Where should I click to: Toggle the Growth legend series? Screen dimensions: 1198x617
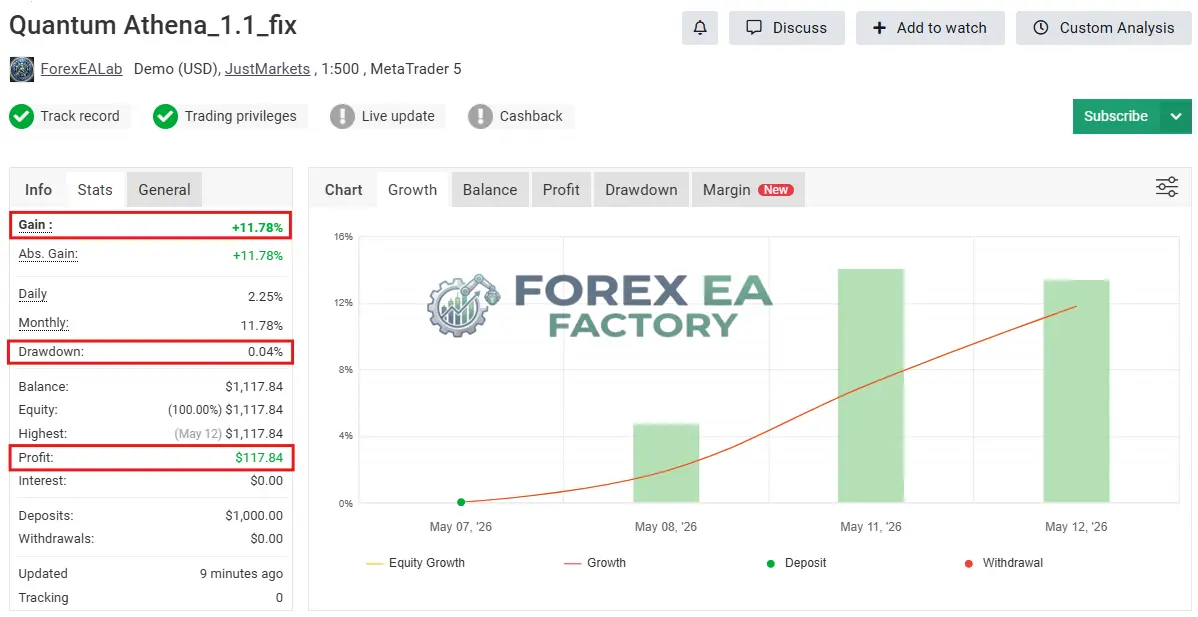[x=595, y=563]
